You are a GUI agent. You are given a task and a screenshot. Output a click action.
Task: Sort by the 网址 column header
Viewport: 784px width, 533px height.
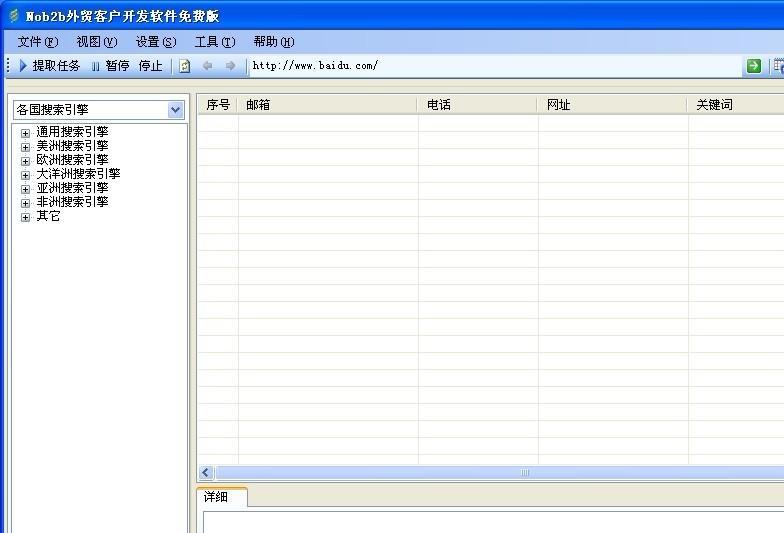click(613, 104)
